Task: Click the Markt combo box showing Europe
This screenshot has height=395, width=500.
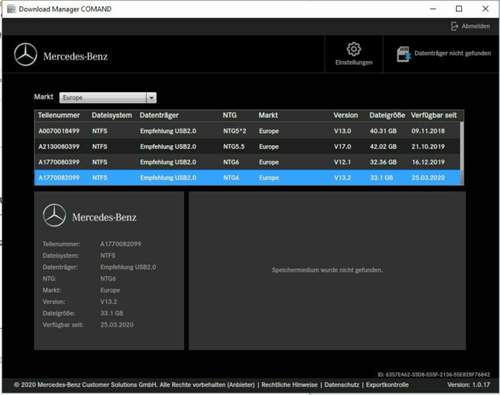Action: click(x=108, y=98)
